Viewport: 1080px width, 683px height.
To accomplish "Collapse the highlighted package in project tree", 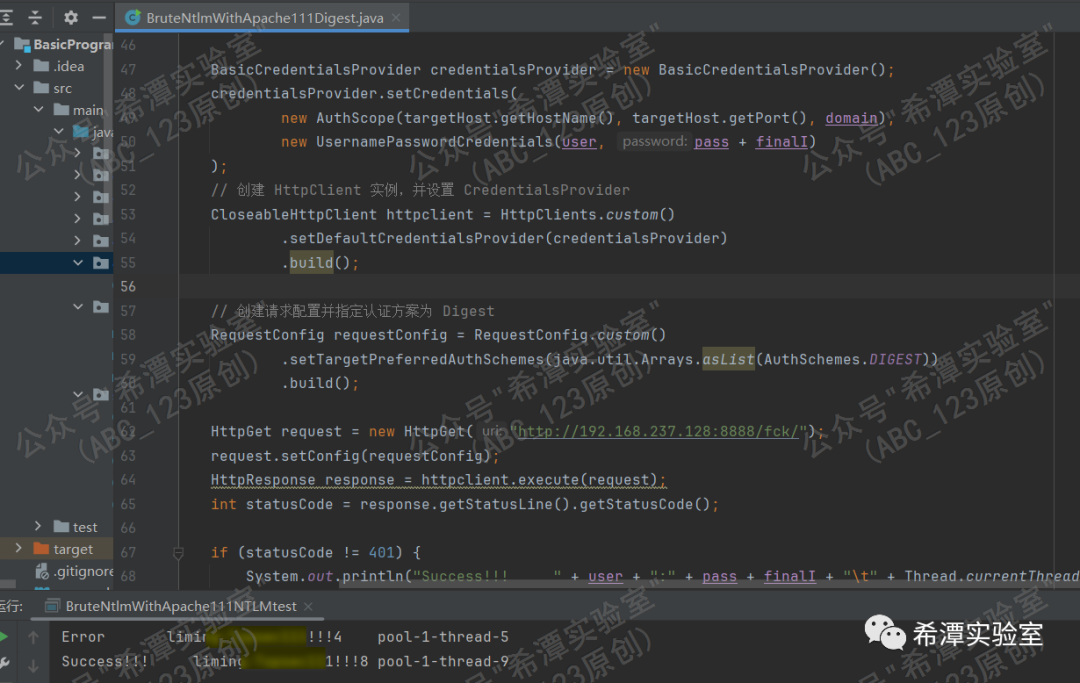I will (78, 263).
